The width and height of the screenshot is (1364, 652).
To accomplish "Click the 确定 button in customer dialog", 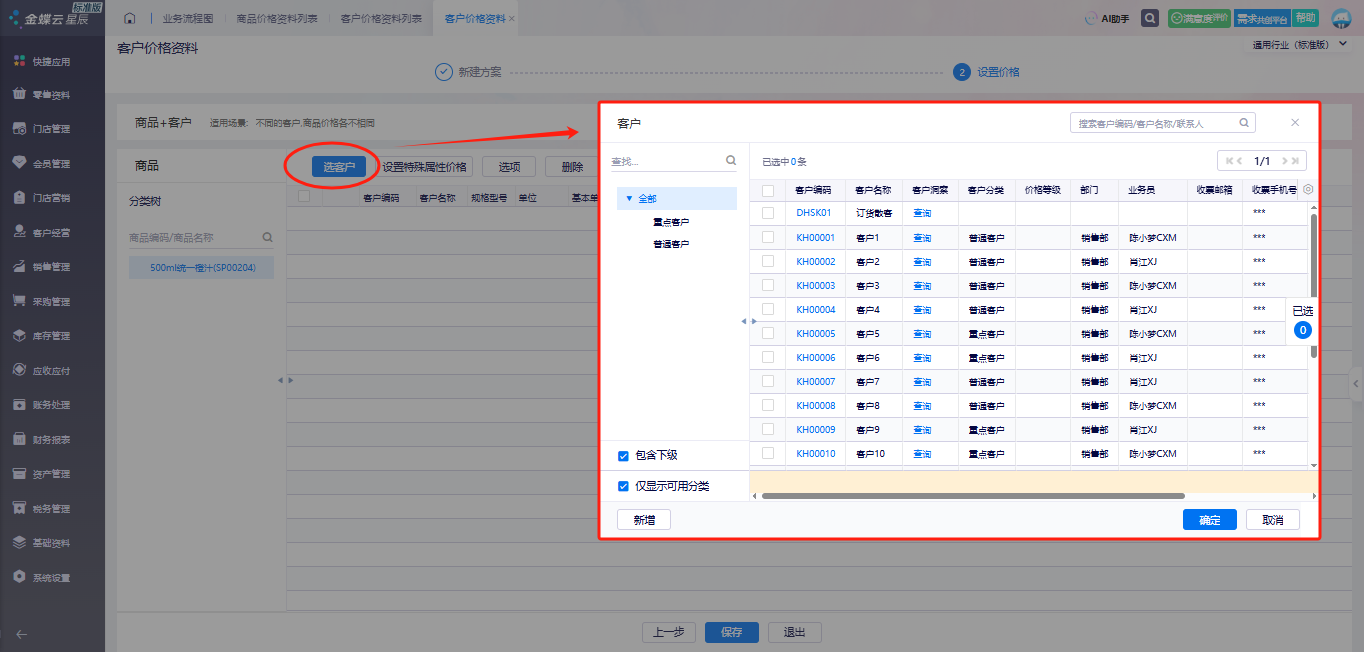I will [x=1209, y=520].
